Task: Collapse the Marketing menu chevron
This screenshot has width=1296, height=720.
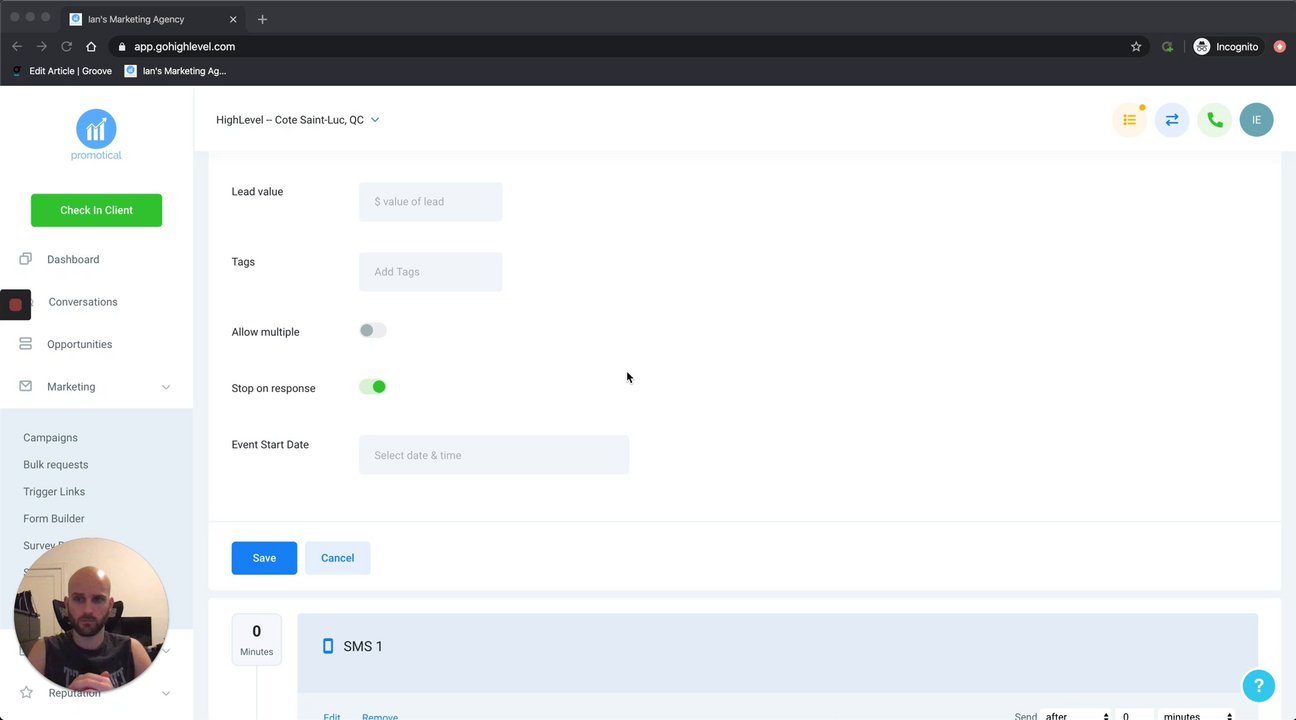Action: 166,387
